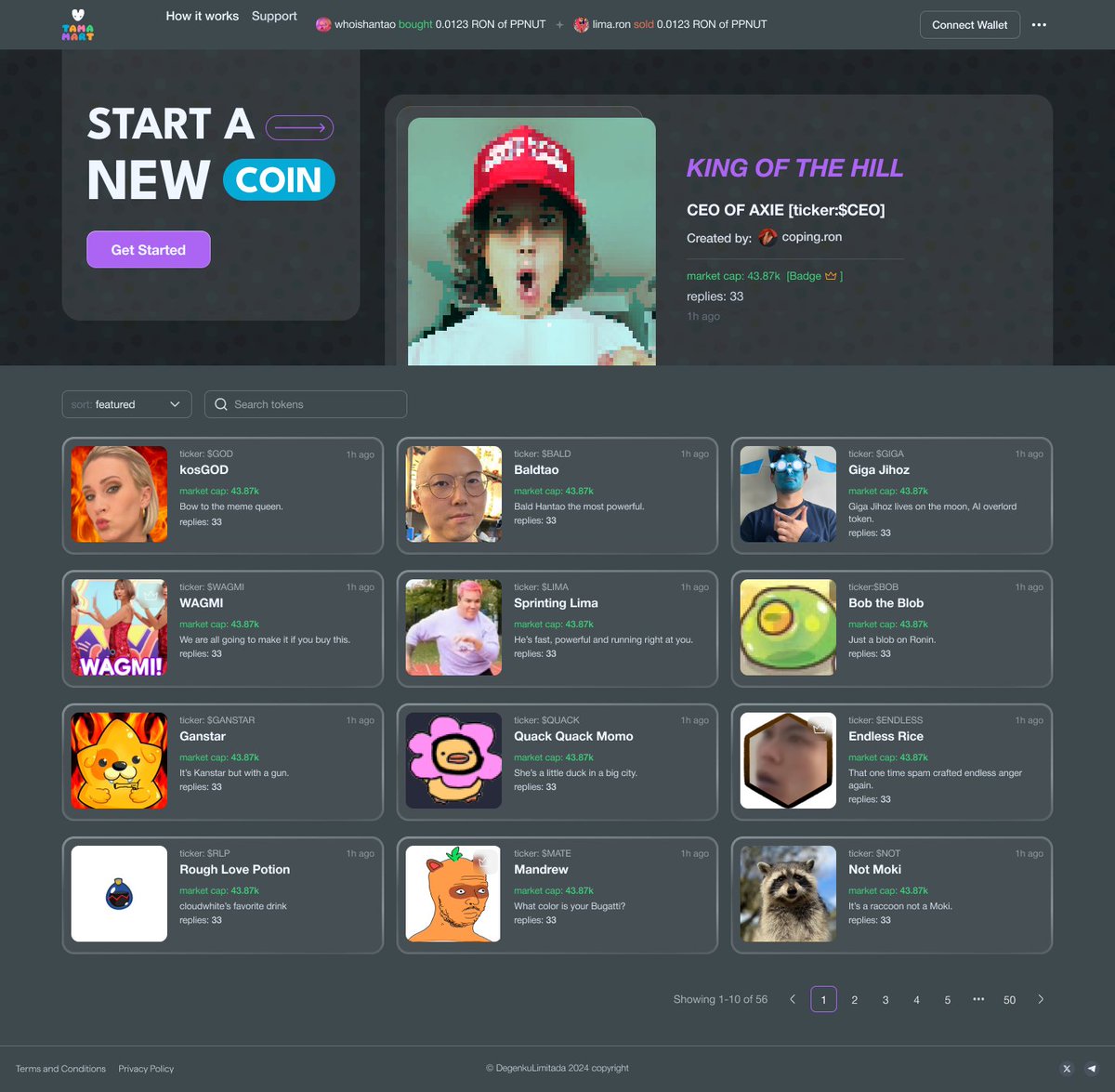Image resolution: width=1115 pixels, height=1092 pixels.
Task: Click the whoishantao avatar in ticker
Action: pyautogui.click(x=323, y=25)
